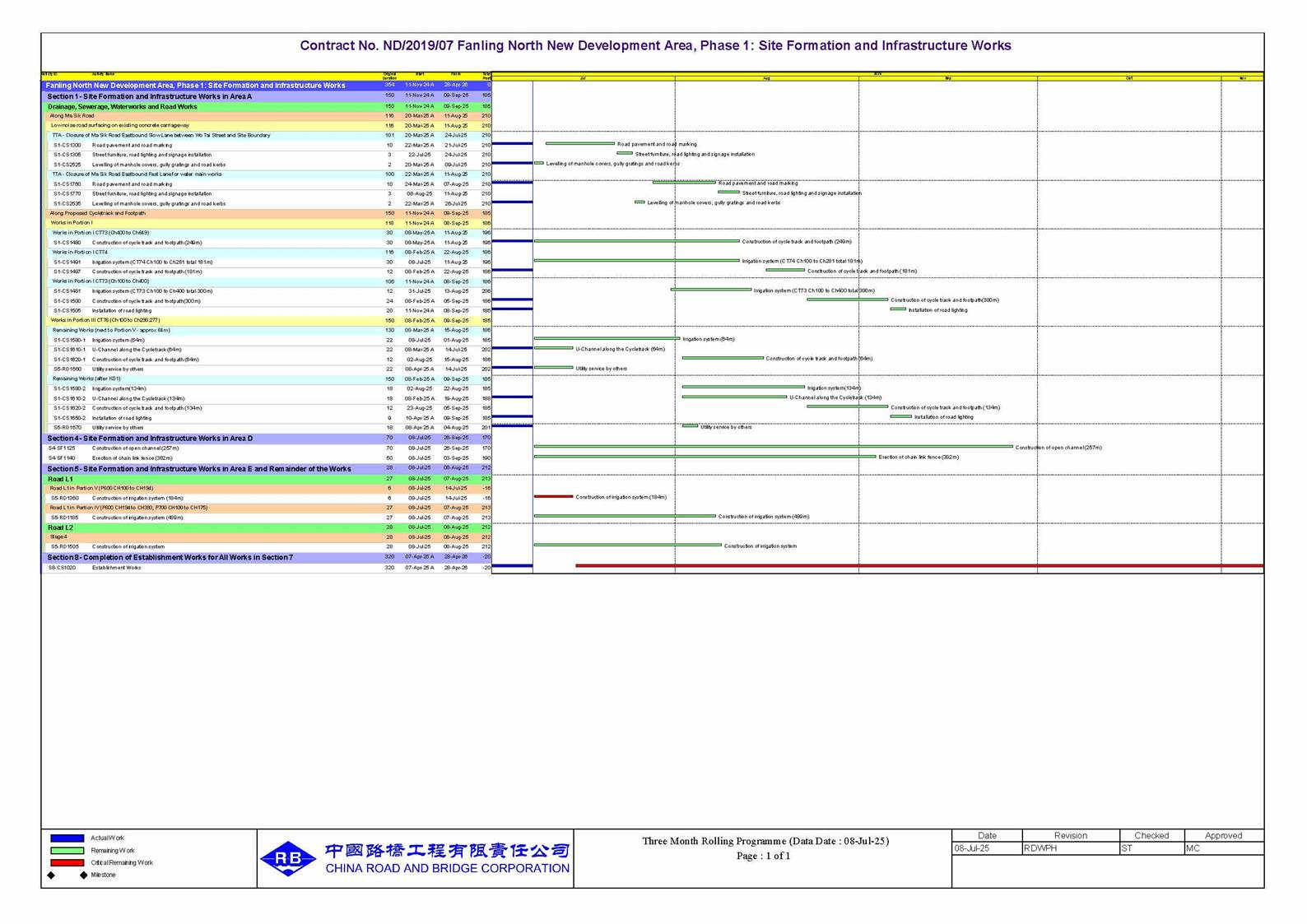Click the green bar for open channel (257m)
Viewport: 1307px width, 924px height.
774,447
